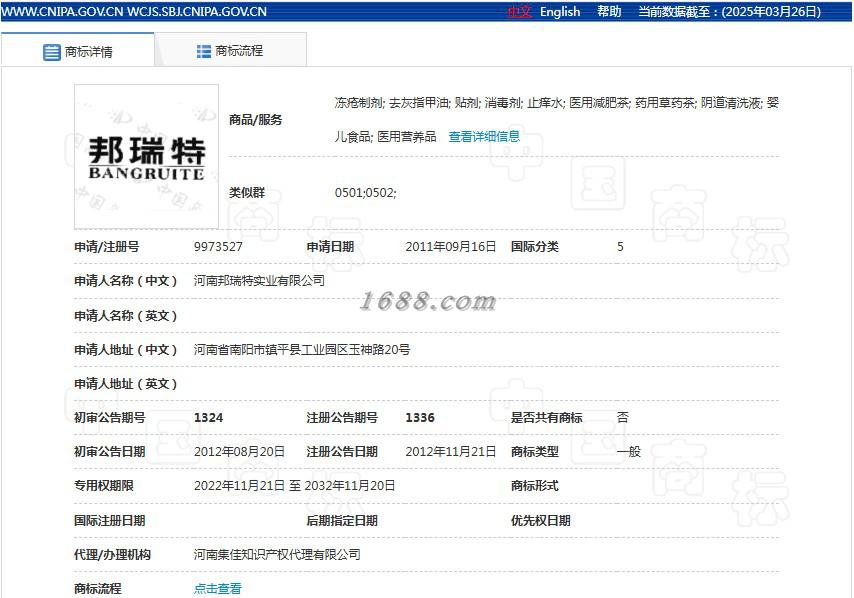Switch language to 中文
854x598 pixels.
tap(519, 11)
